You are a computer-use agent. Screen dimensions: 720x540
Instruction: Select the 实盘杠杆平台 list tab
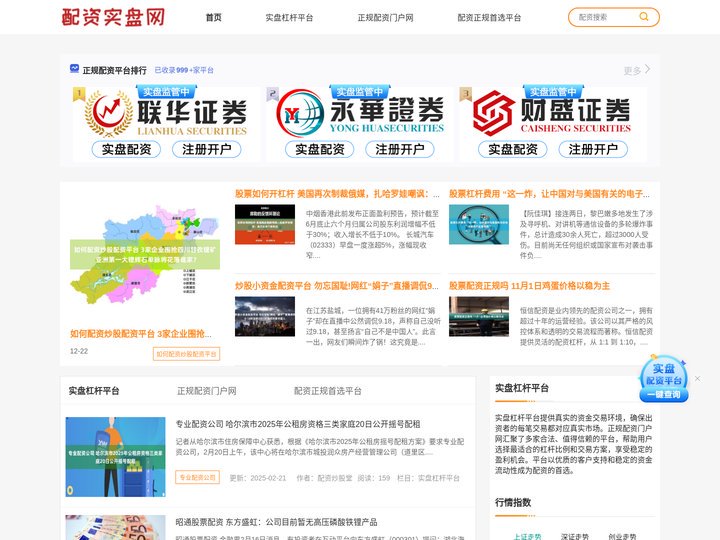point(94,391)
